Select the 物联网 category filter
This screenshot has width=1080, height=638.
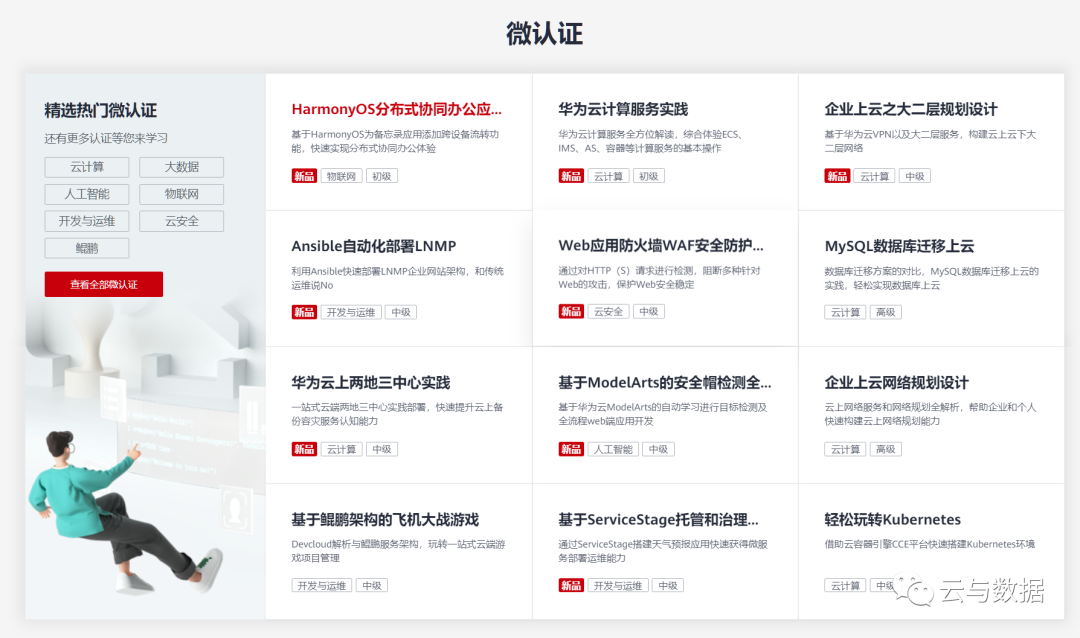click(x=180, y=194)
